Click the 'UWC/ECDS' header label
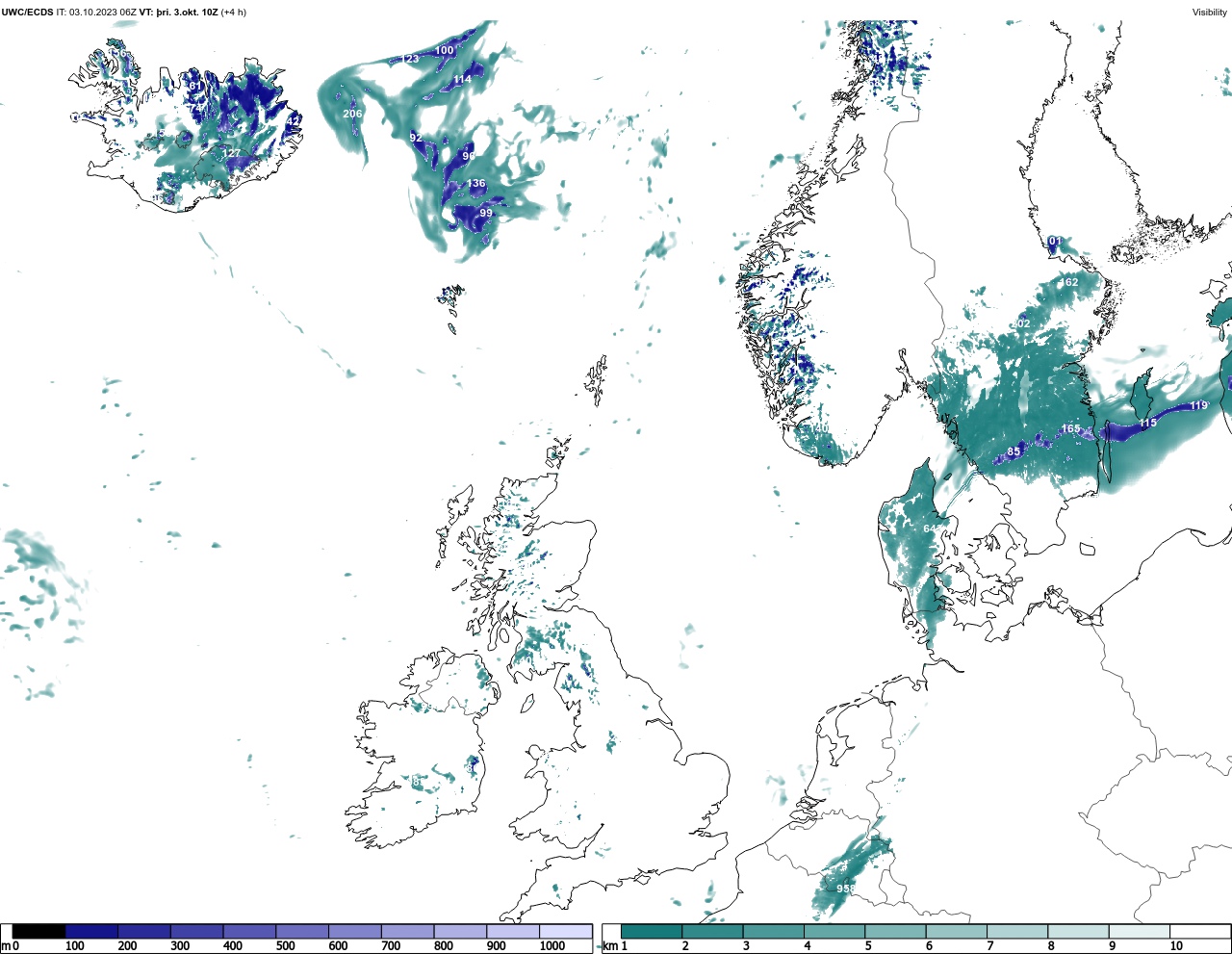 (27, 13)
